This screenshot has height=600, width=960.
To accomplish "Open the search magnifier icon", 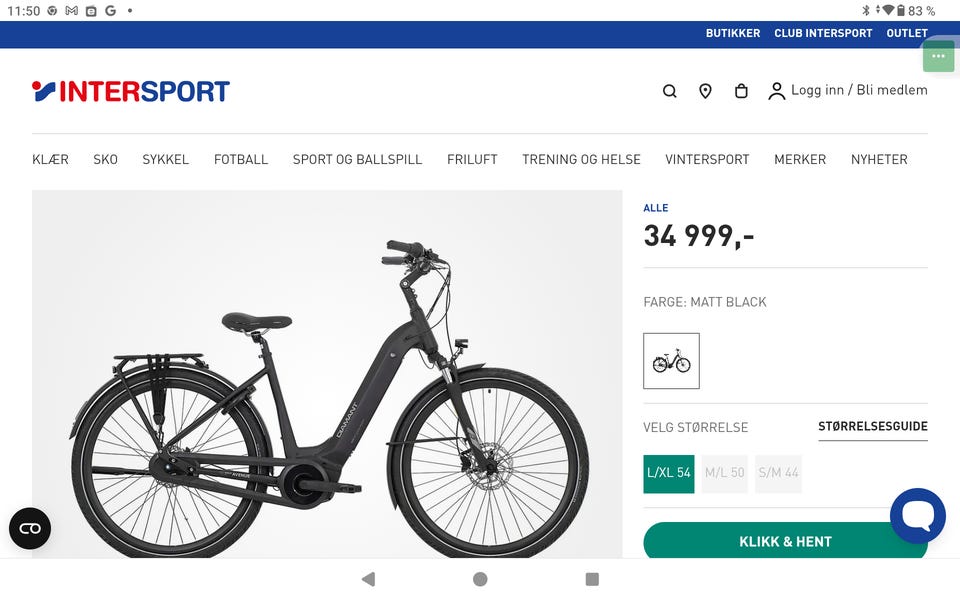I will click(x=669, y=91).
